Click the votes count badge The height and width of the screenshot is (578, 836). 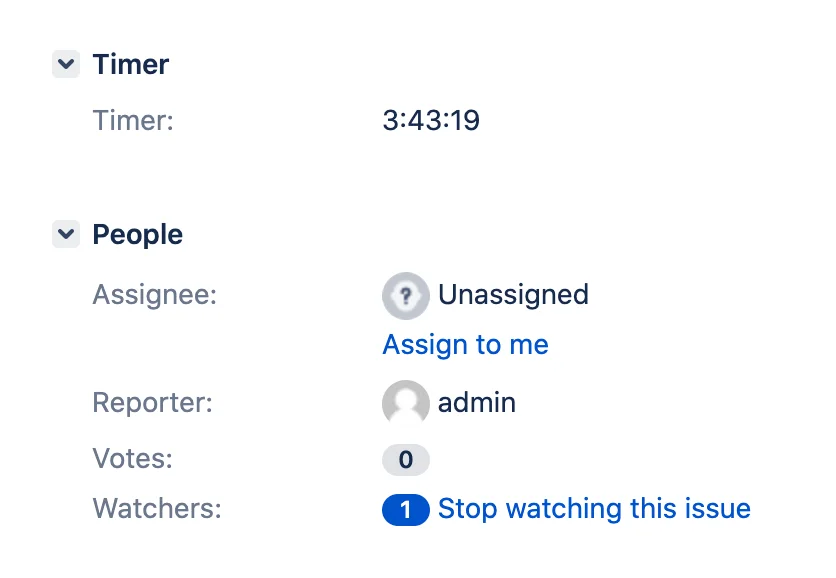[x=406, y=460]
